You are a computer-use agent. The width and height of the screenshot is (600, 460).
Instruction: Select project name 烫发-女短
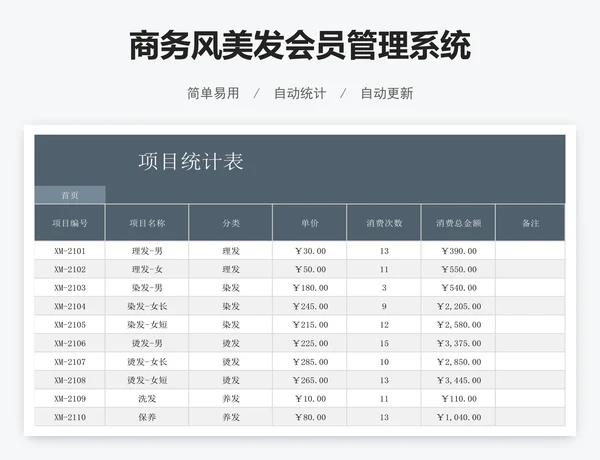pos(147,380)
